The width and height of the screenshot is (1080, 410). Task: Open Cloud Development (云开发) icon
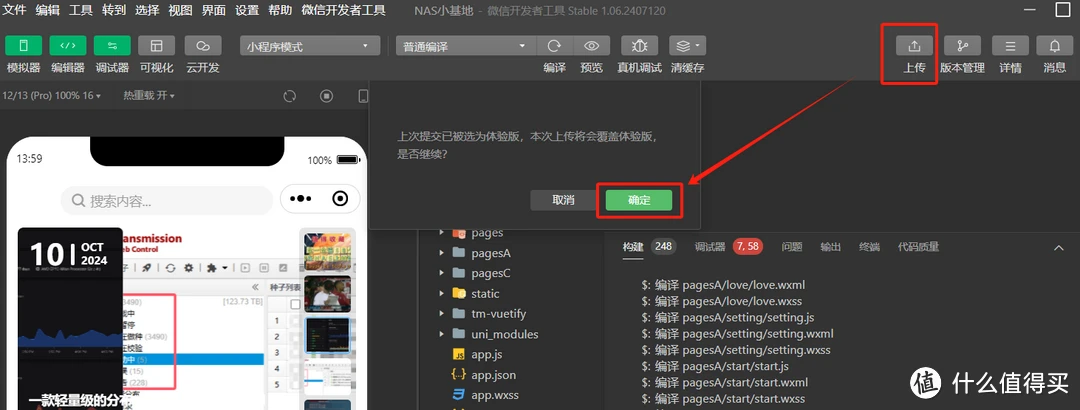click(203, 46)
